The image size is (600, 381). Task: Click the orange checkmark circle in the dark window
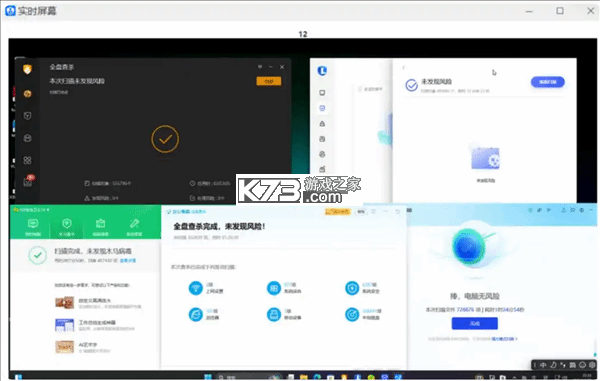pos(165,139)
